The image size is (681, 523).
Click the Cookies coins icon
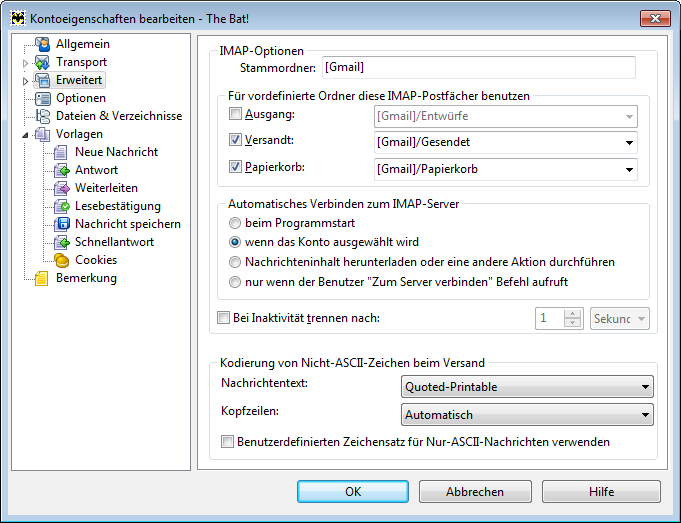[62, 260]
